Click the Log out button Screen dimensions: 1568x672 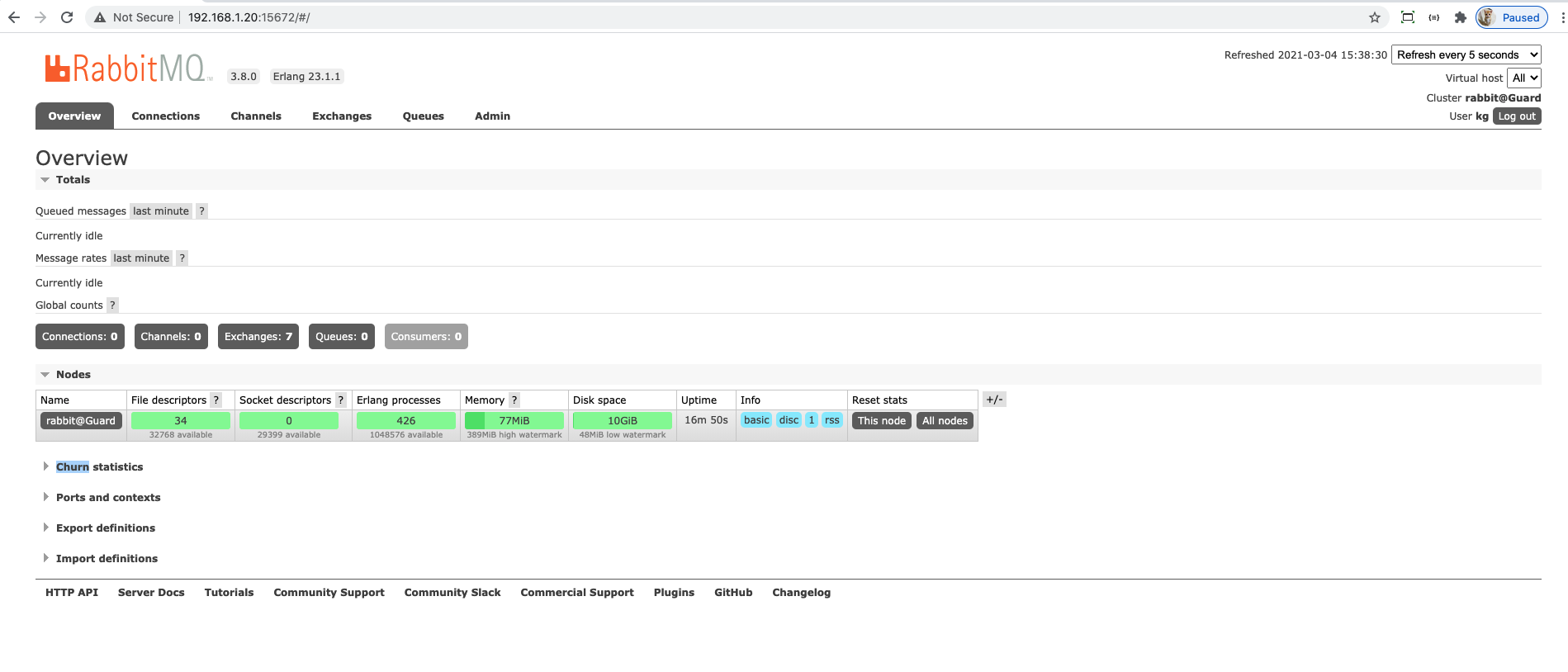(x=1517, y=116)
